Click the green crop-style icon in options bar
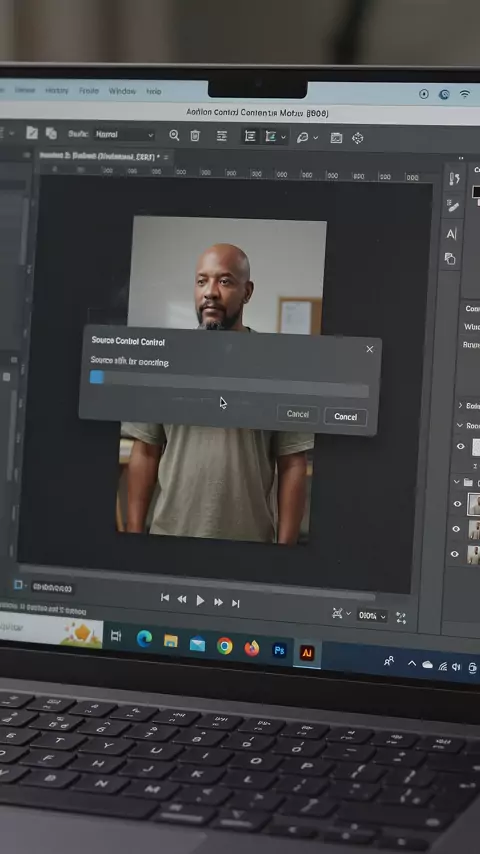Image resolution: width=480 pixels, height=854 pixels. click(270, 136)
